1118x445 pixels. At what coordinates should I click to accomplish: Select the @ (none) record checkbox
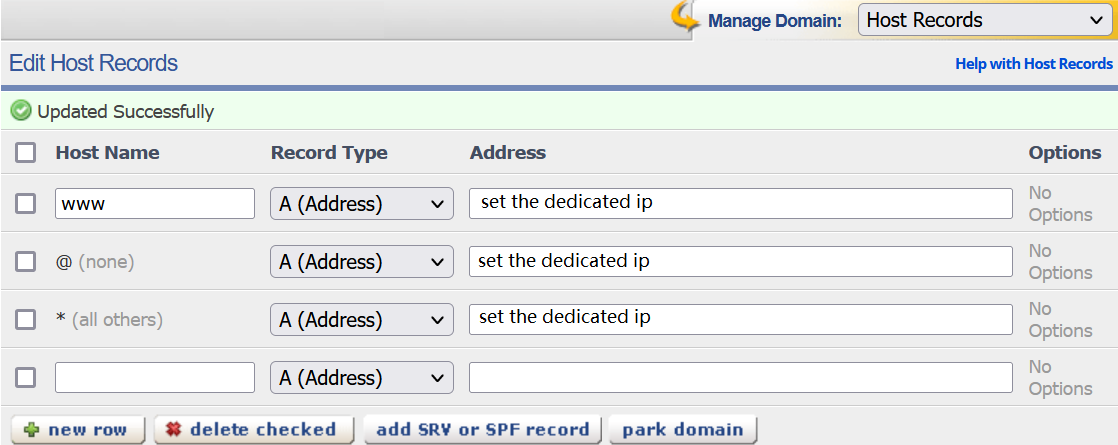(x=26, y=262)
